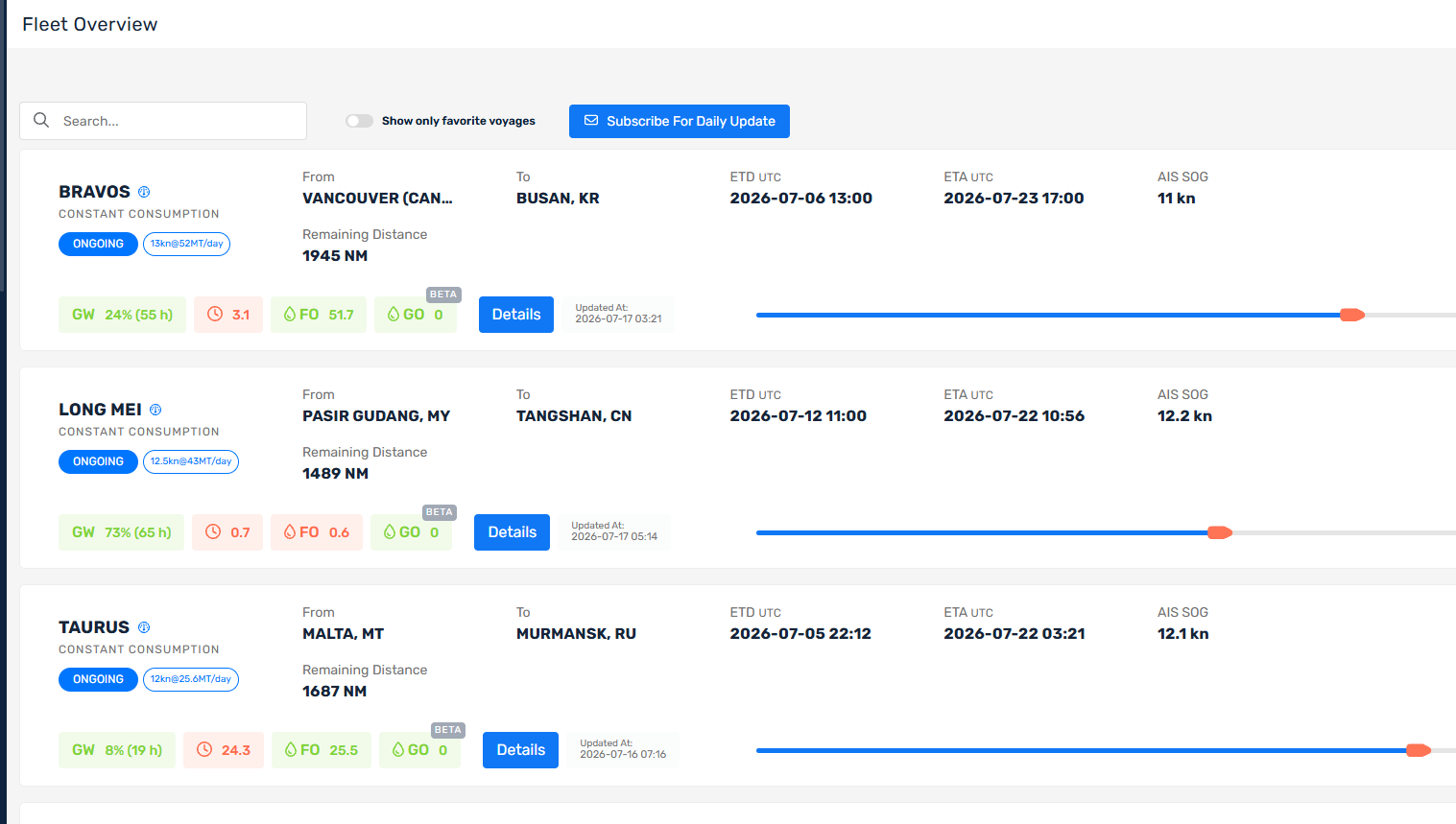Image resolution: width=1456 pixels, height=824 pixels.
Task: Click the 11 kn AIS SOG value
Action: (1176, 199)
